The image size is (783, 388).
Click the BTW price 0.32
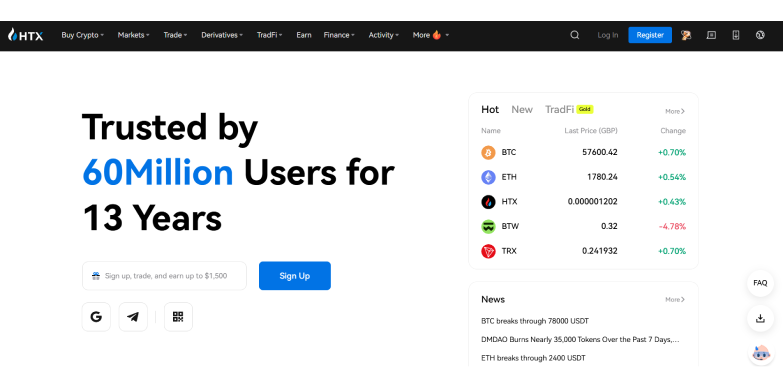(x=609, y=226)
